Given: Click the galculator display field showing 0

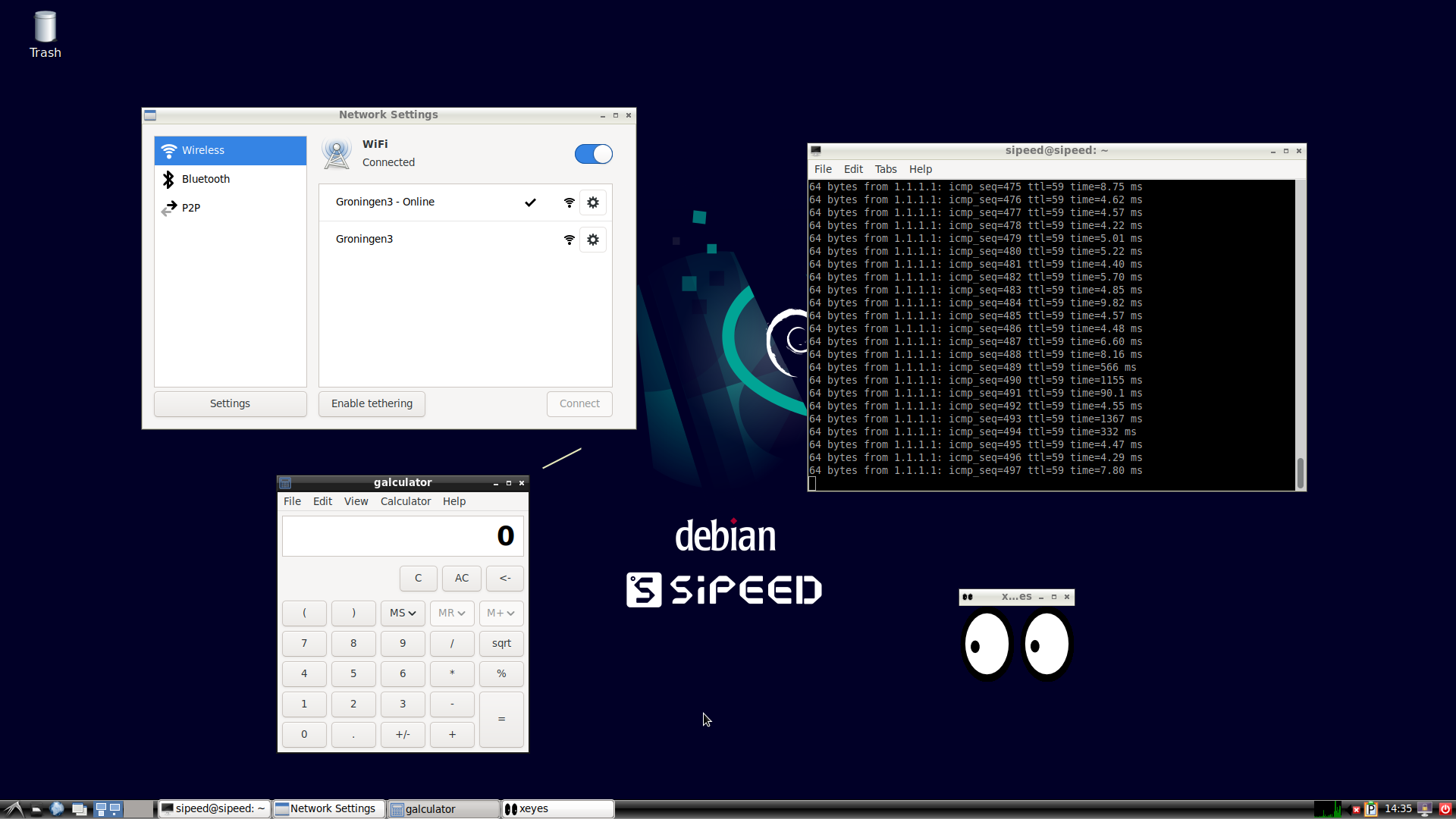Looking at the screenshot, I should pyautogui.click(x=403, y=536).
